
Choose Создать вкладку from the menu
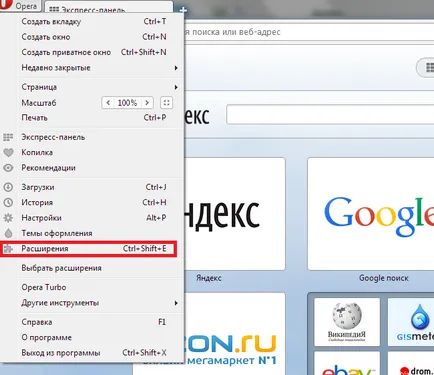(x=92, y=22)
